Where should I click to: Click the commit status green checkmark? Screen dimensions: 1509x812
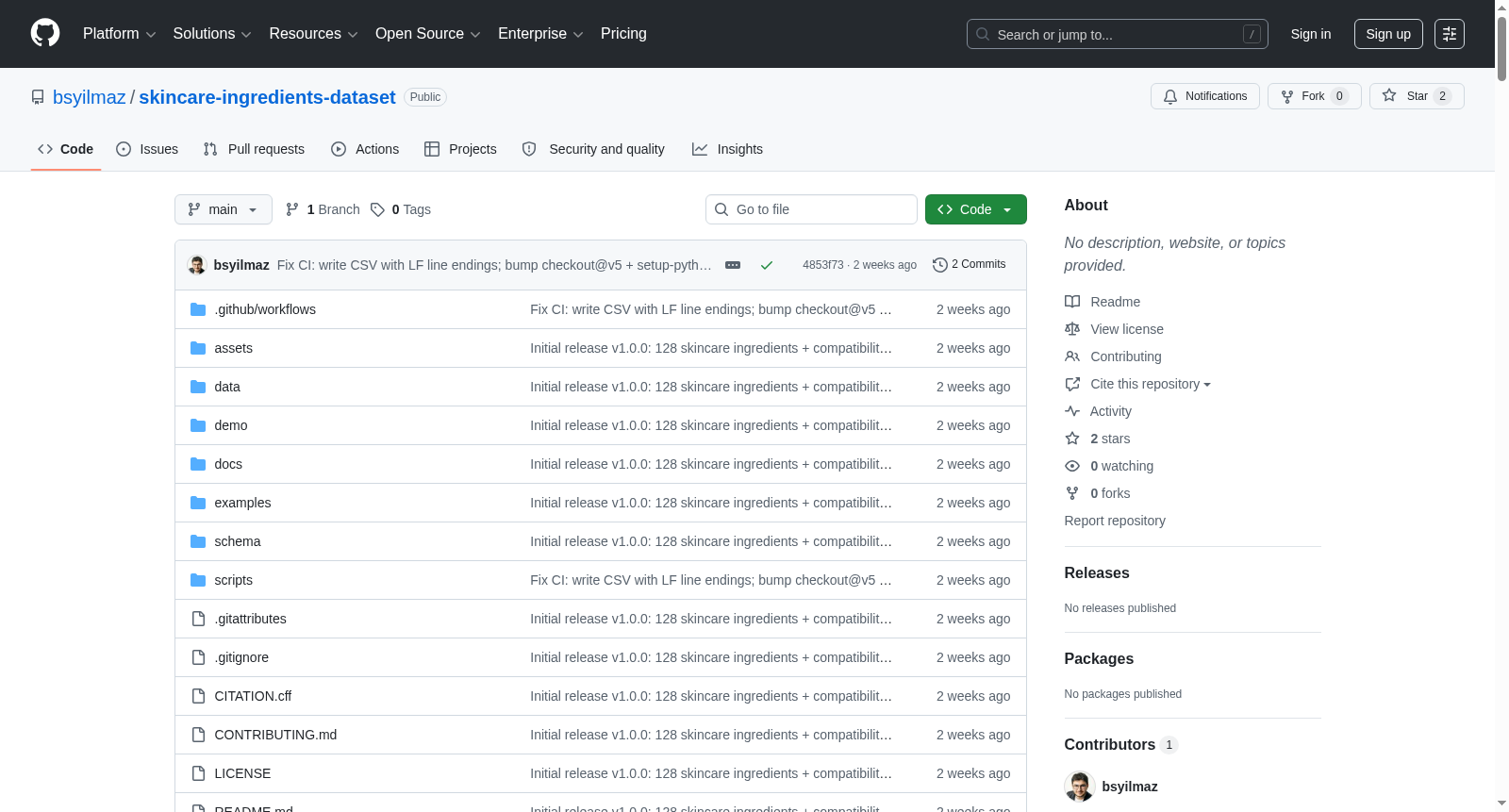(x=767, y=265)
